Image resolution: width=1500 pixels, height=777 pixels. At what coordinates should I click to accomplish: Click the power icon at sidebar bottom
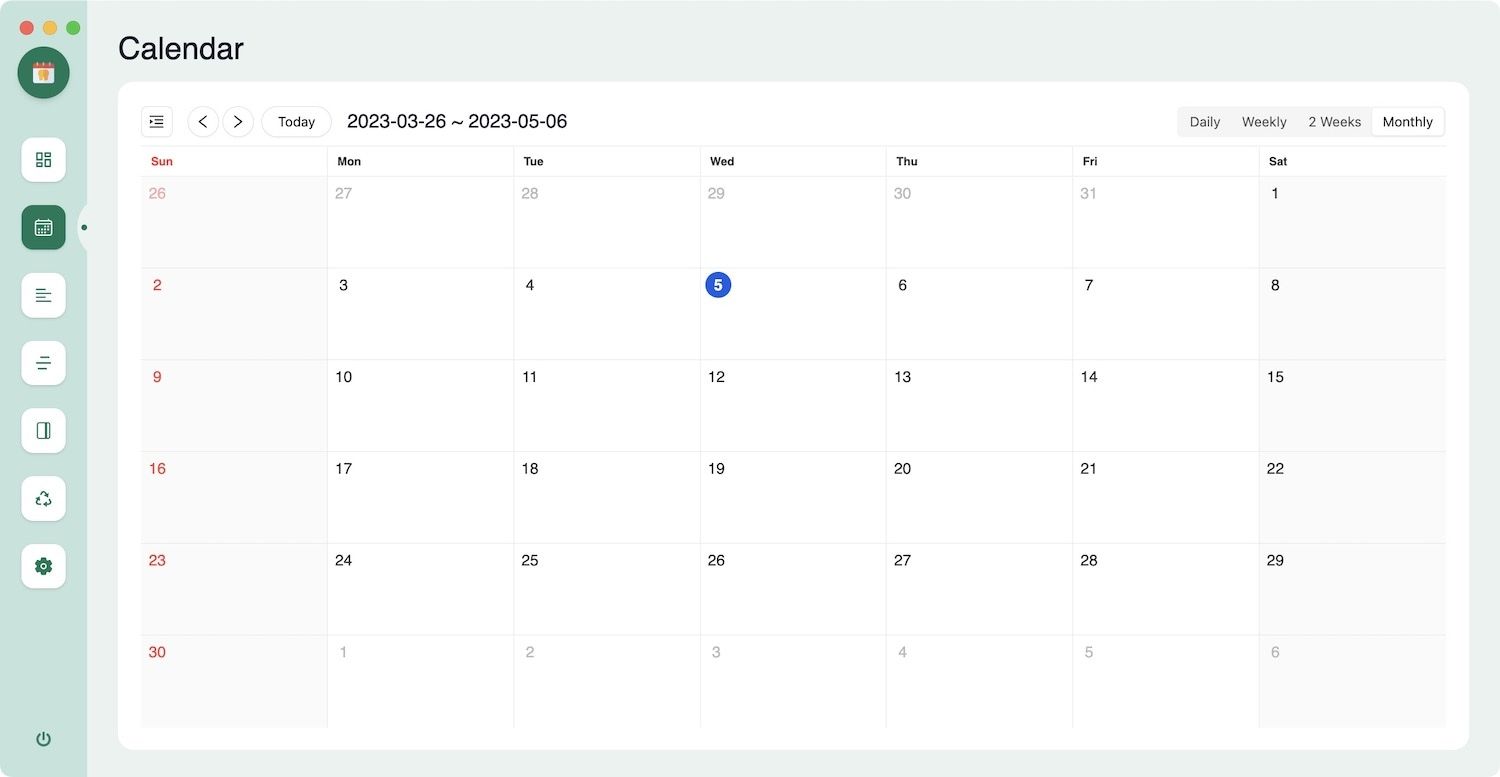tap(43, 739)
